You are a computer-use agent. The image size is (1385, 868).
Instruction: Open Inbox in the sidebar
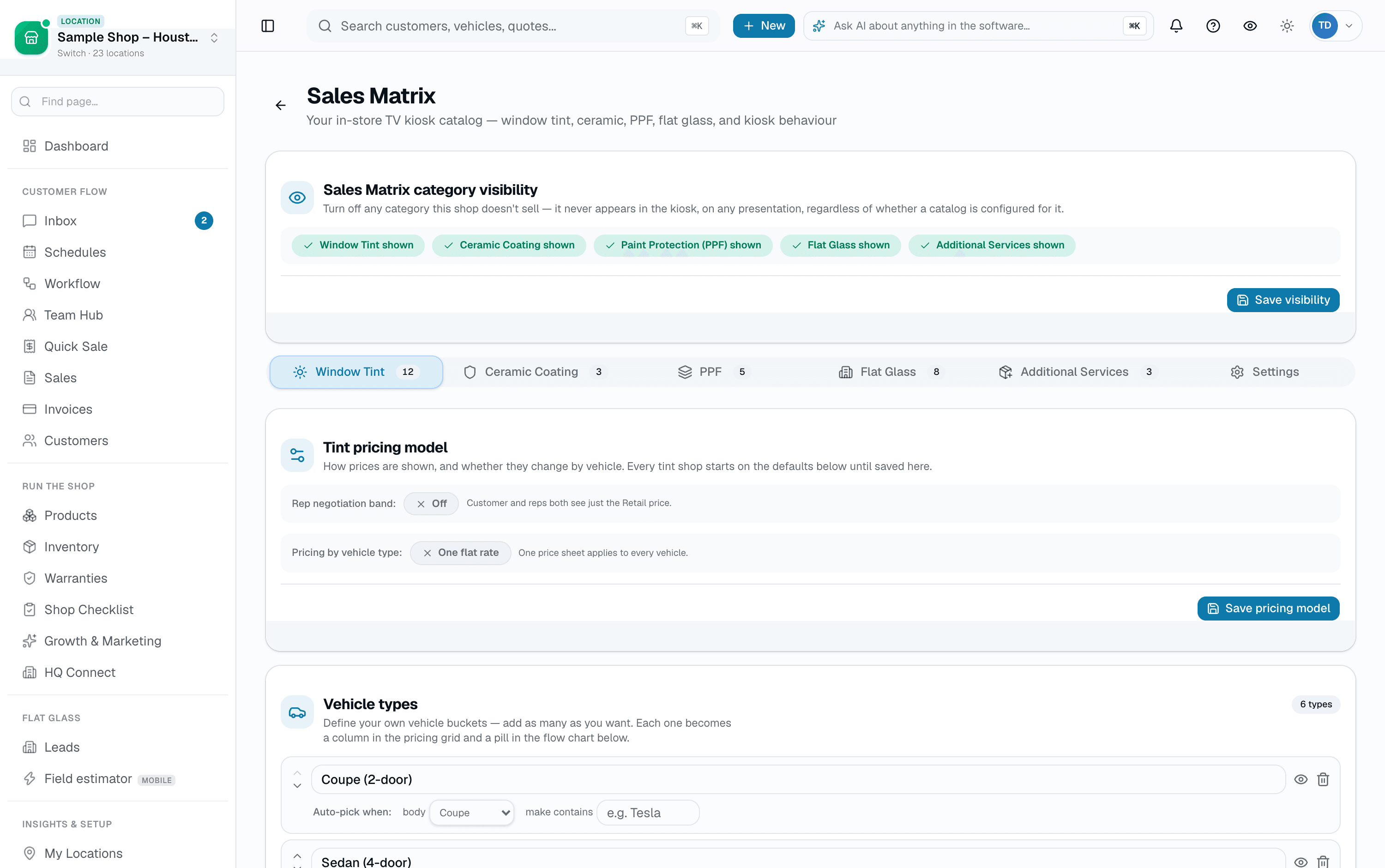coord(118,221)
